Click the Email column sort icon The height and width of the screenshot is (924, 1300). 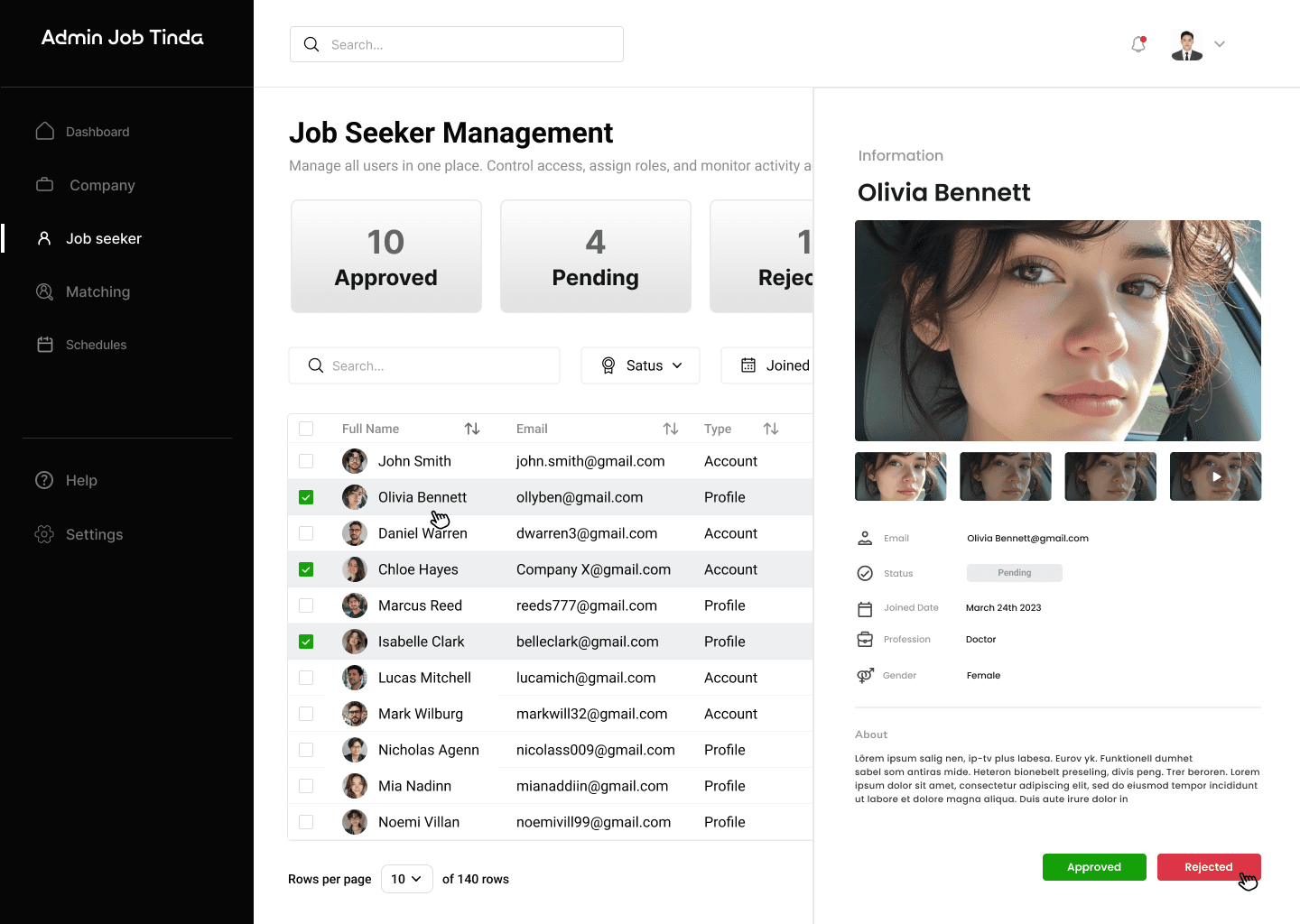pyautogui.click(x=671, y=429)
